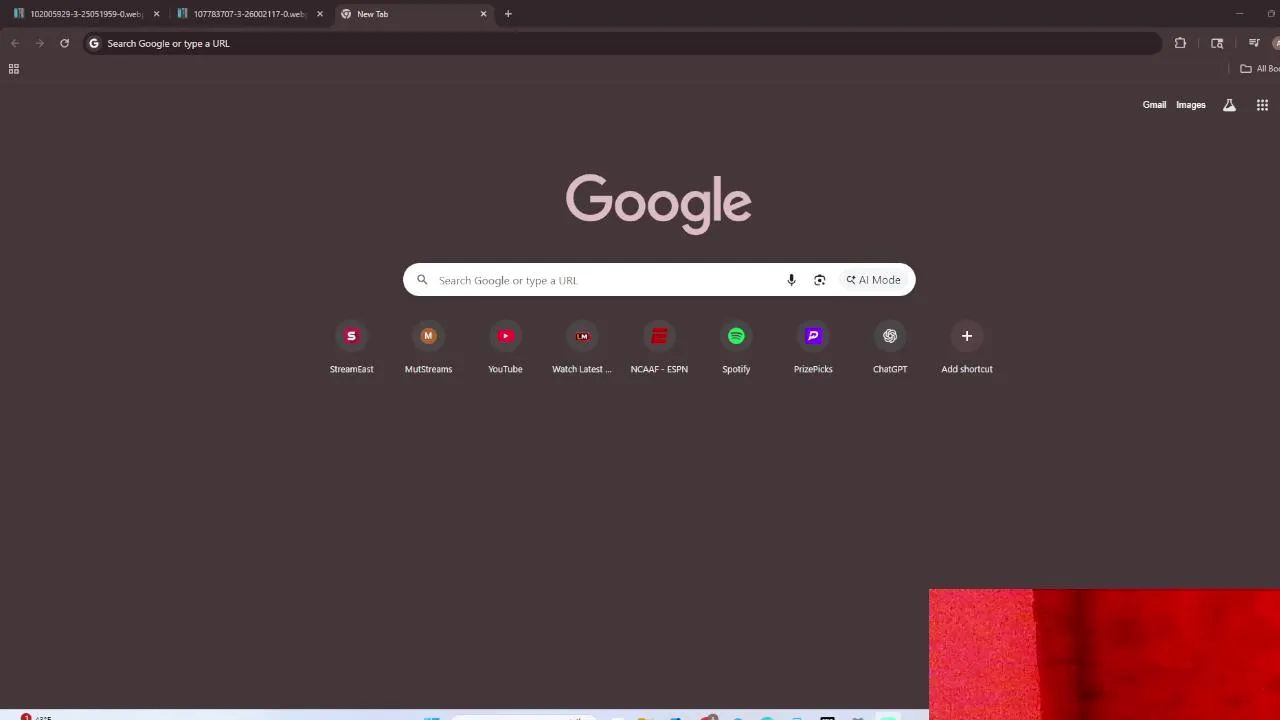Open the NCAAF - ESPN shortcut

point(659,347)
